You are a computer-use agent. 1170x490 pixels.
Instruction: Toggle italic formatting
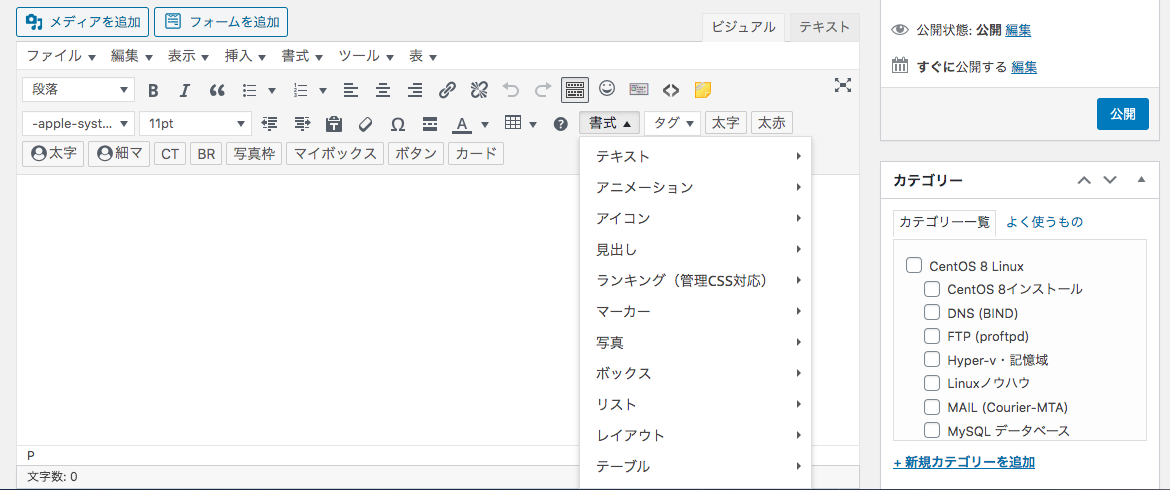point(185,90)
